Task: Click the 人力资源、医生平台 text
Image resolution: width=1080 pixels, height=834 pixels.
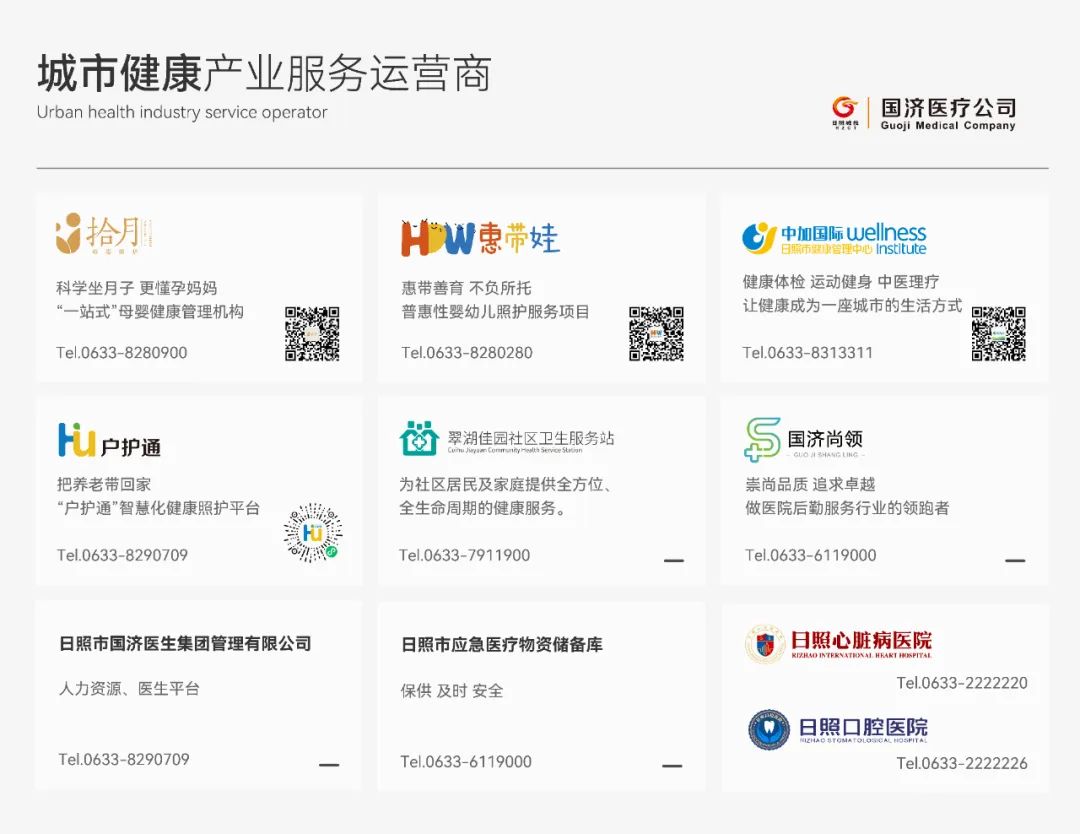Action: point(129,689)
